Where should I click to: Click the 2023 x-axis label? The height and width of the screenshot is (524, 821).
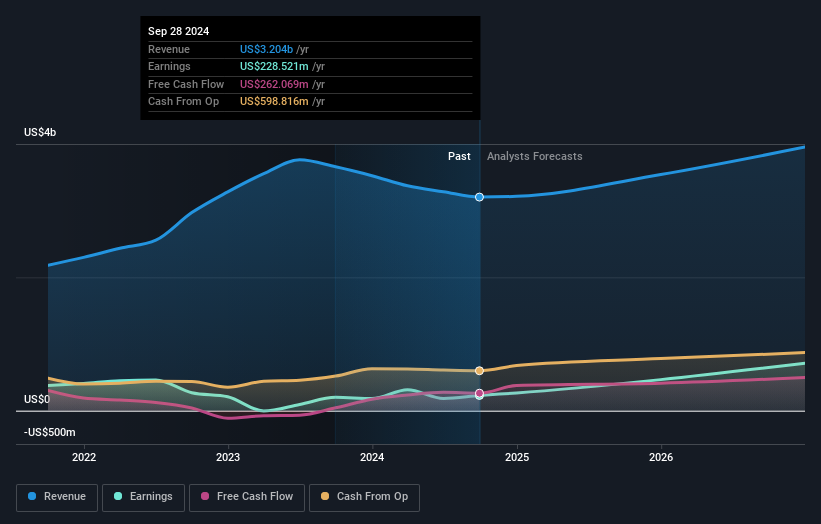[x=228, y=457]
